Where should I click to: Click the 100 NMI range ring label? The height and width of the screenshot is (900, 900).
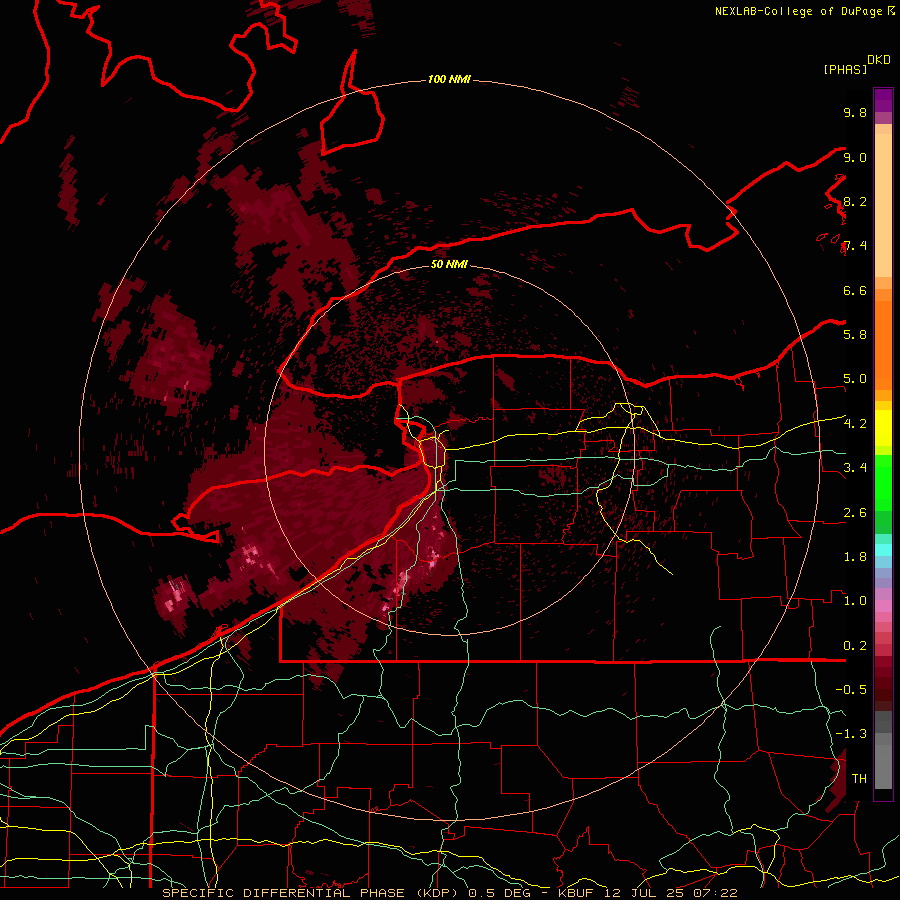coord(449,79)
